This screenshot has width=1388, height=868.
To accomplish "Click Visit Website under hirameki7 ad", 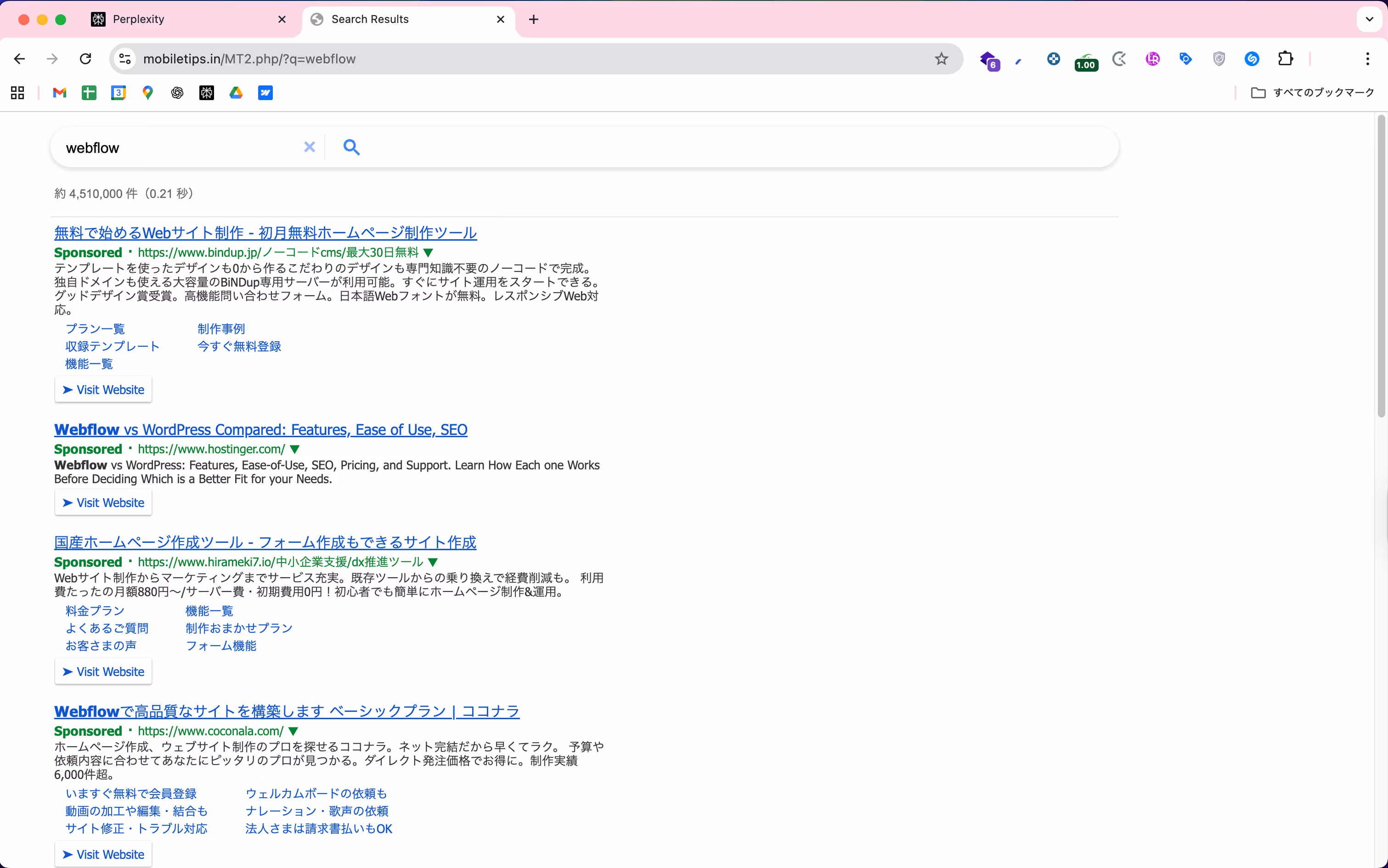I will point(103,671).
